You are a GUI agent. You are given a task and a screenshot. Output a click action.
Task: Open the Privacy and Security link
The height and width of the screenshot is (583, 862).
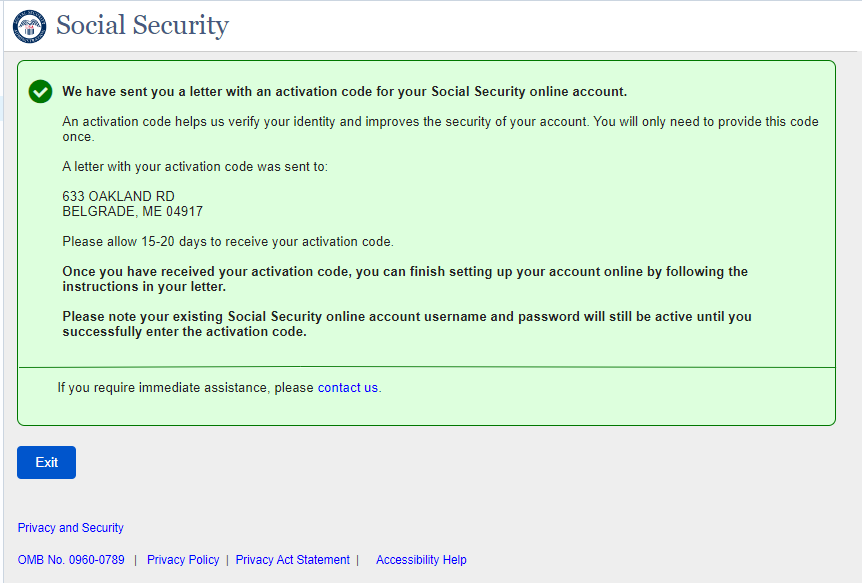[x=71, y=528]
